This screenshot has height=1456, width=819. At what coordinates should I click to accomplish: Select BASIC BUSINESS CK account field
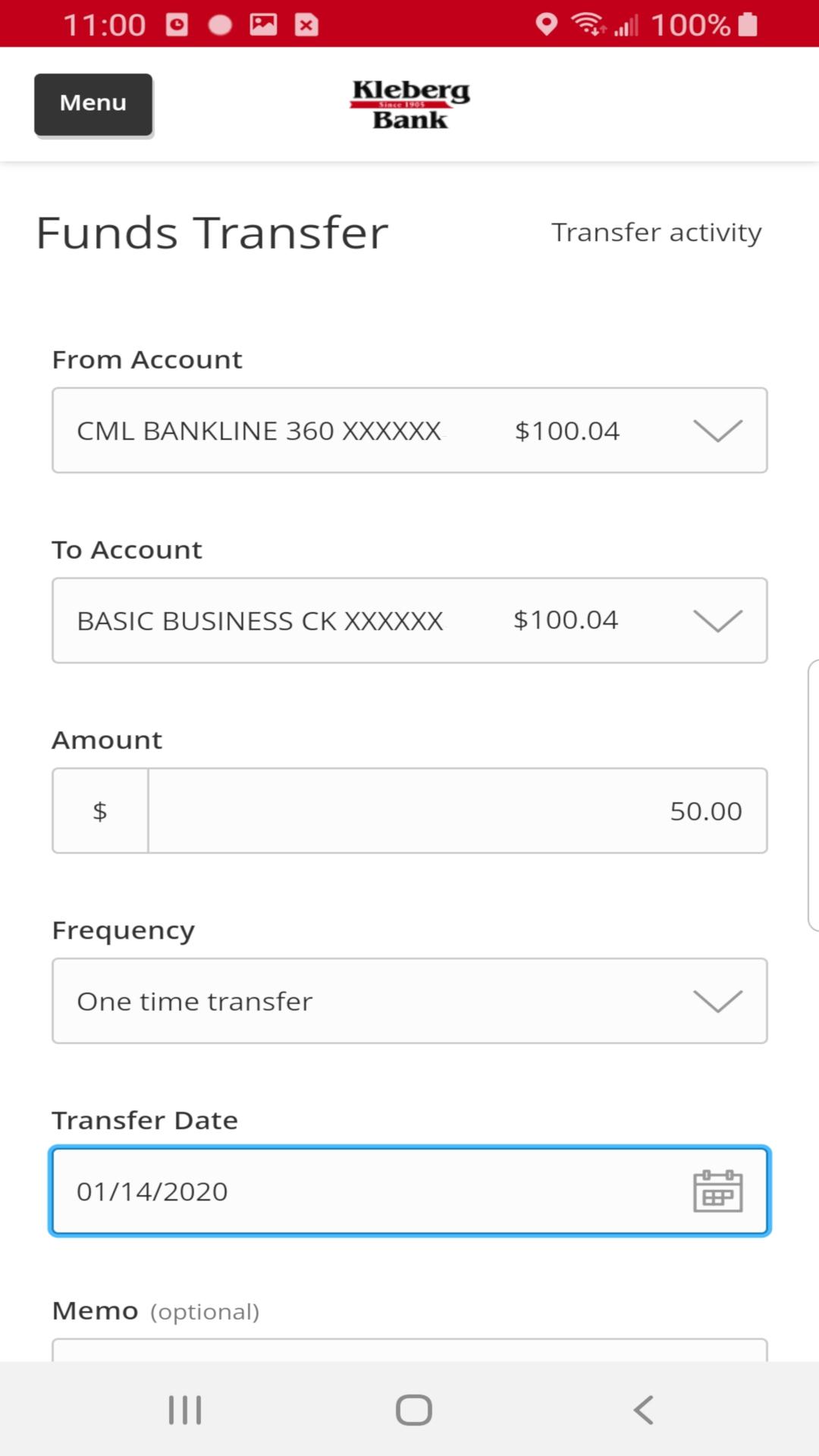tap(409, 620)
